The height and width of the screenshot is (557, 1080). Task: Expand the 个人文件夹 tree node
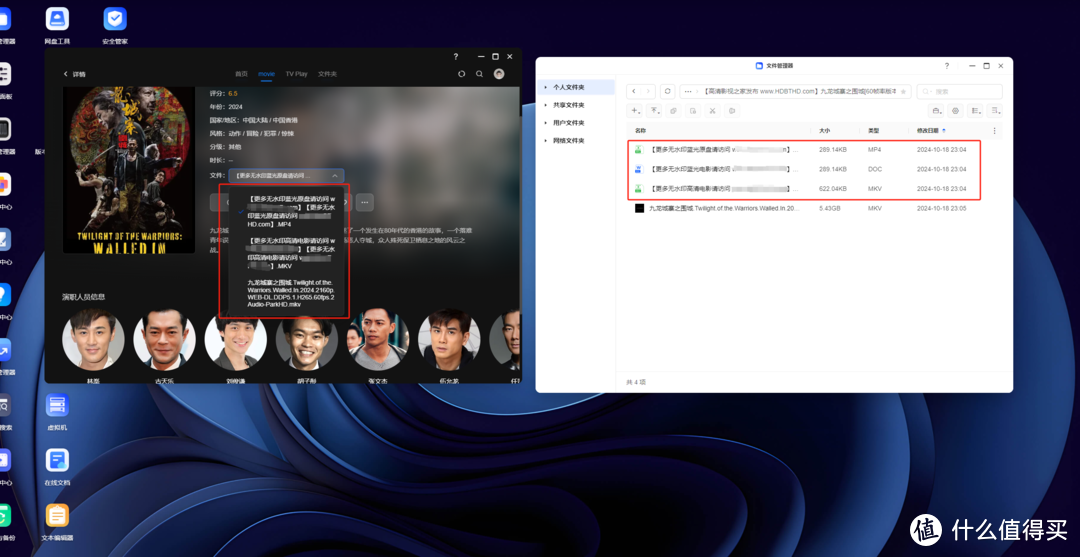click(x=546, y=87)
